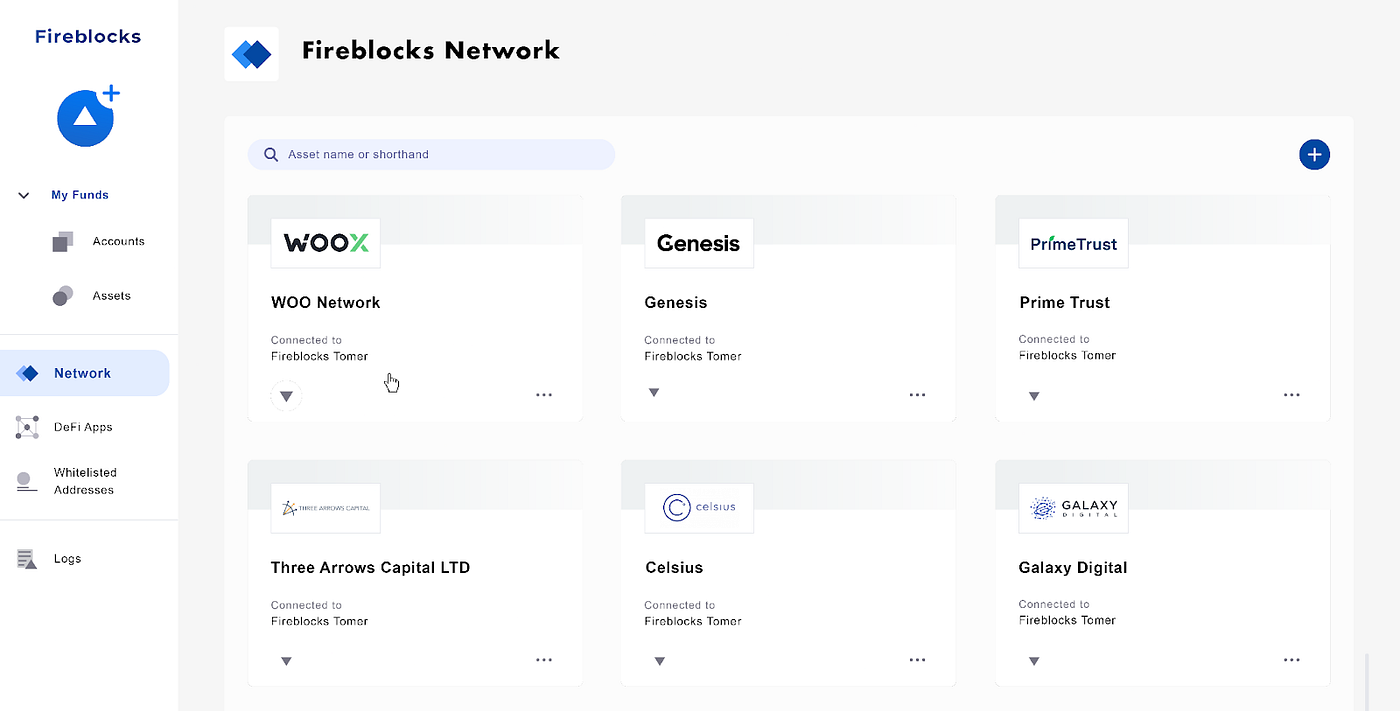Click the Fireblocks brand link
This screenshot has height=711, width=1400.
[x=88, y=37]
